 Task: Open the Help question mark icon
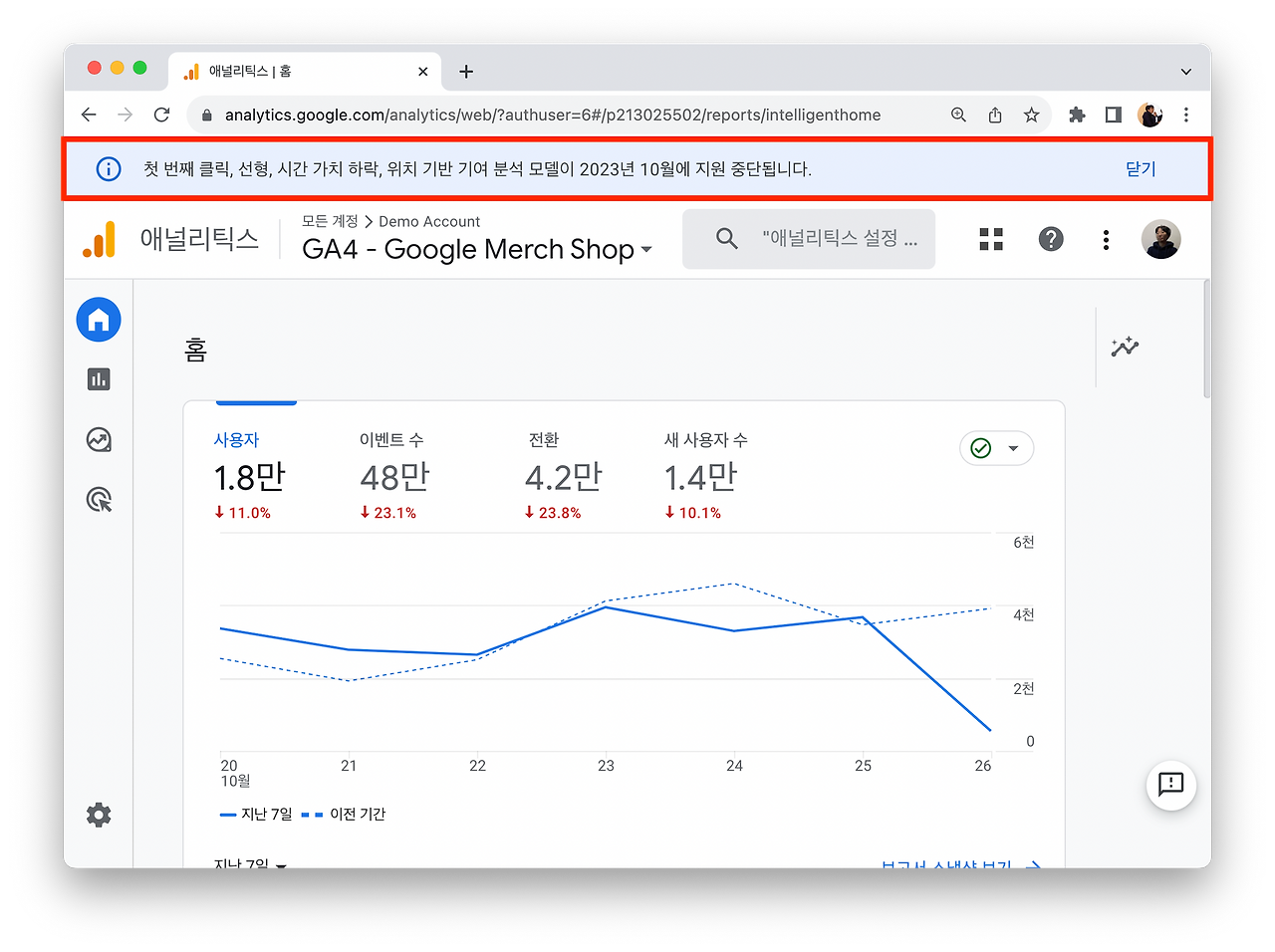(1051, 239)
